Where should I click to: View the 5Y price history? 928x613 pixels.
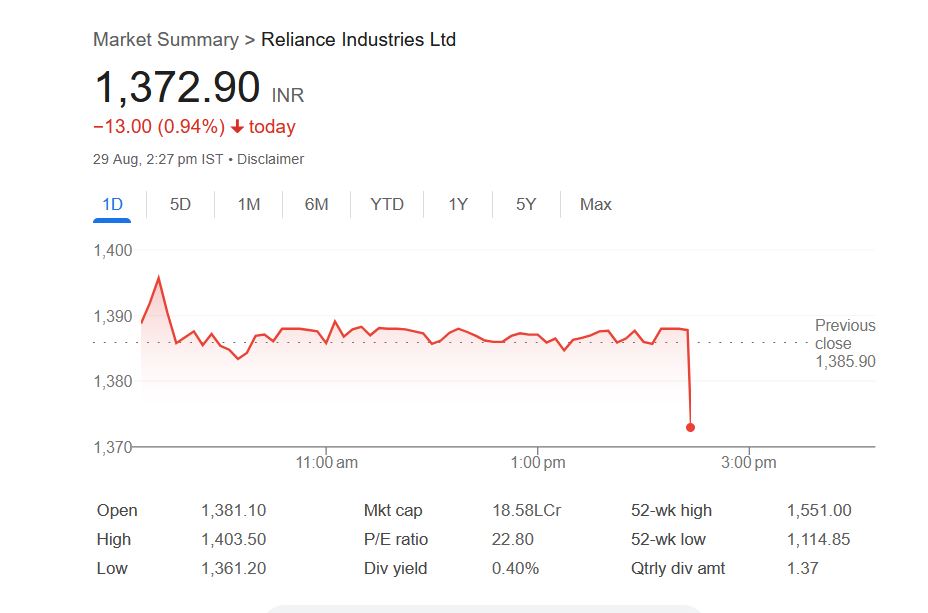(x=526, y=204)
